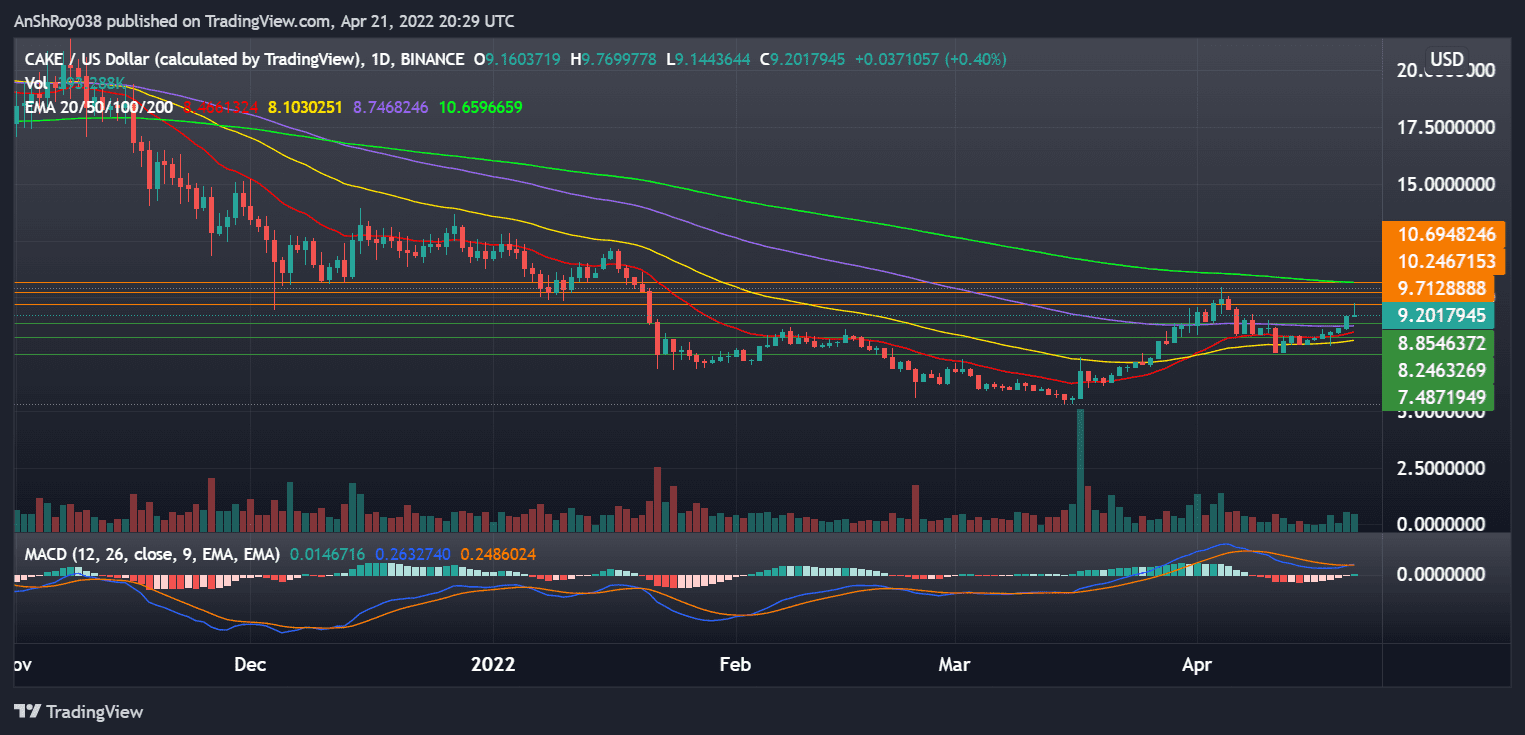Click the tall green March volume spike bar
This screenshot has height=735, width=1525.
[x=1083, y=470]
